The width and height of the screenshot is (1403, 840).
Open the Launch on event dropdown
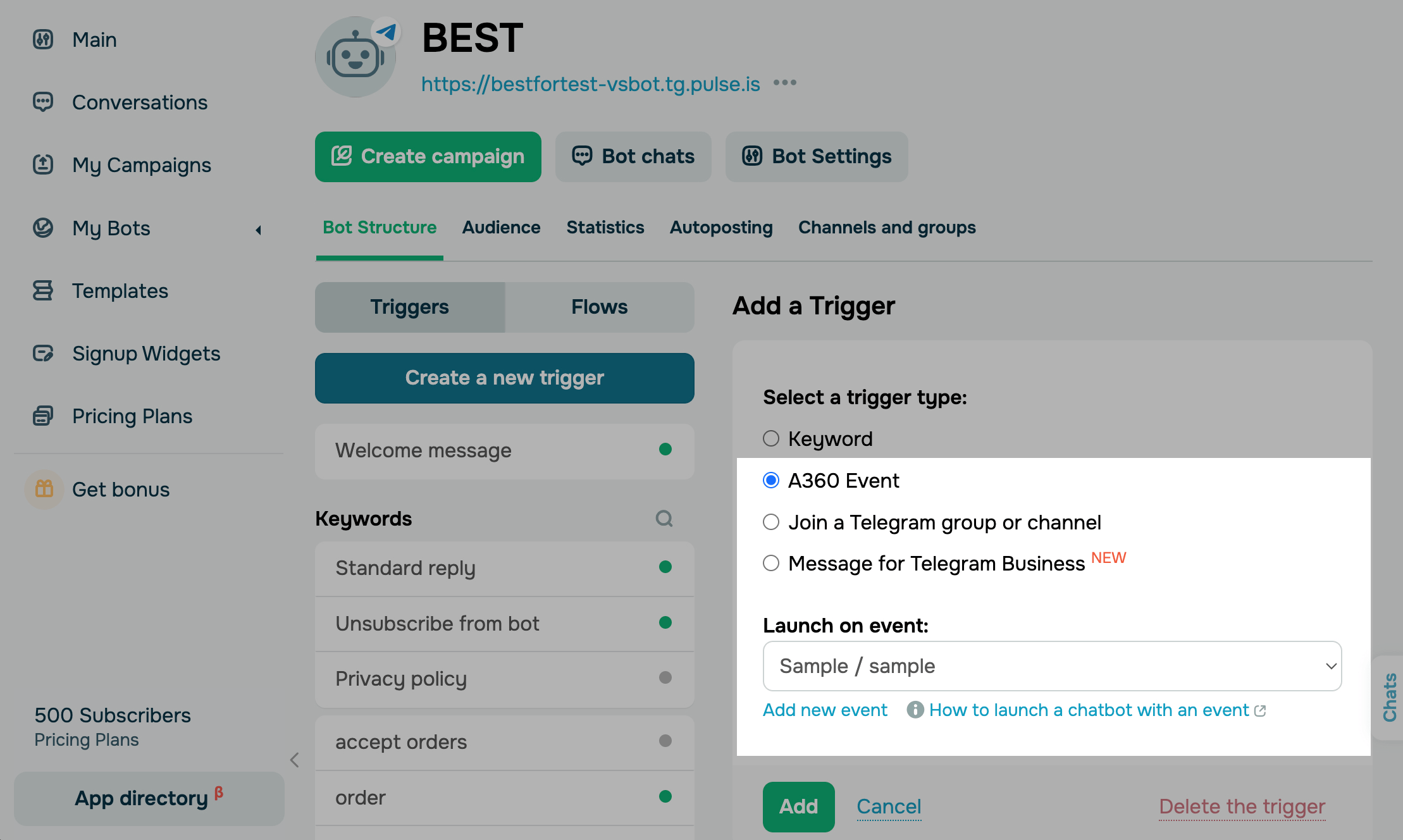click(x=1052, y=666)
